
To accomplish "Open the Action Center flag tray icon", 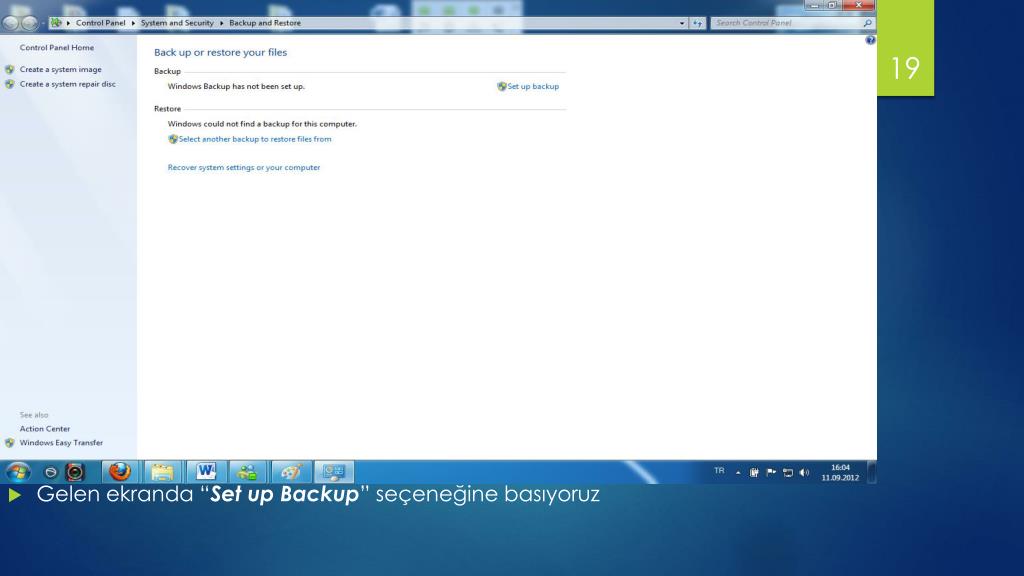I will (x=771, y=472).
